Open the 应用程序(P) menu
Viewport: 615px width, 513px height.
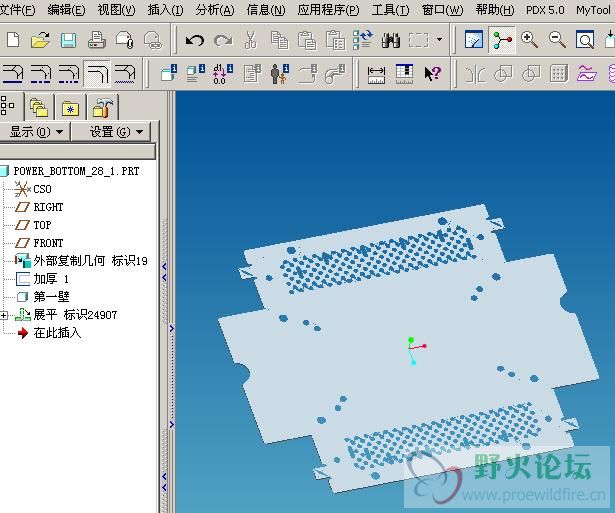tap(328, 9)
